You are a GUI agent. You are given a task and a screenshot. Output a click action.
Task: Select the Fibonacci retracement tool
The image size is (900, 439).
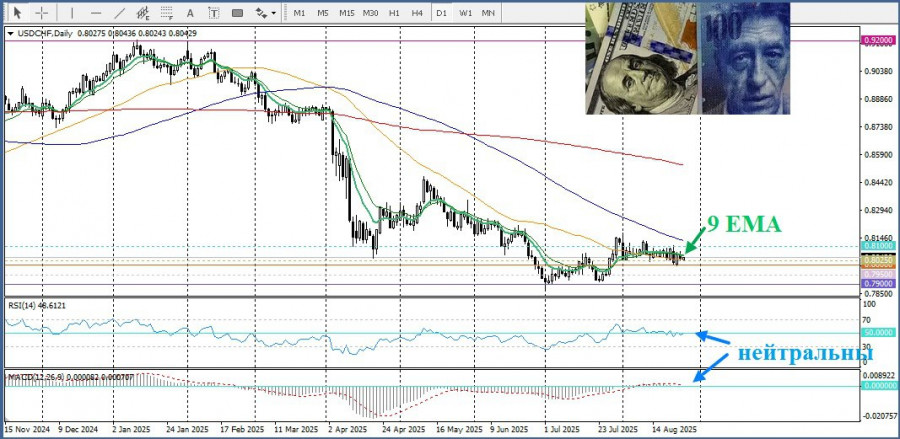167,13
